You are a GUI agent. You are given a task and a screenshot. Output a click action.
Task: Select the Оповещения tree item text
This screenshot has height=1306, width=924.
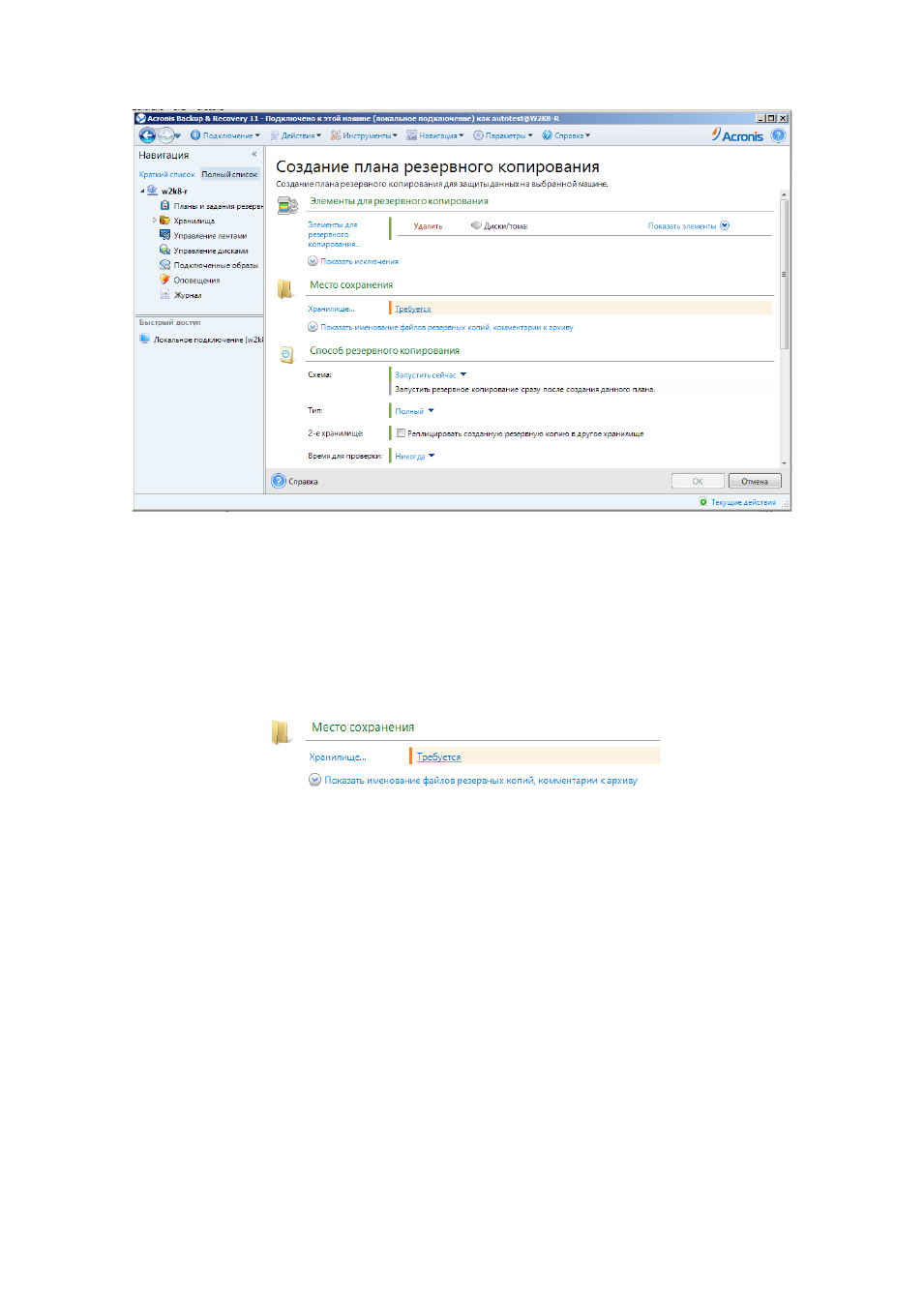click(196, 281)
